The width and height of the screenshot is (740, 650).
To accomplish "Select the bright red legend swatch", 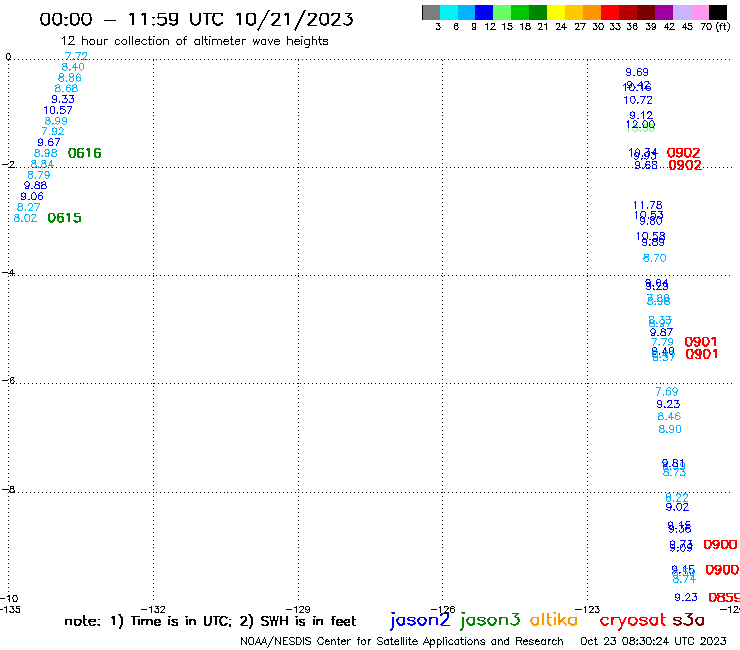I will (x=610, y=12).
